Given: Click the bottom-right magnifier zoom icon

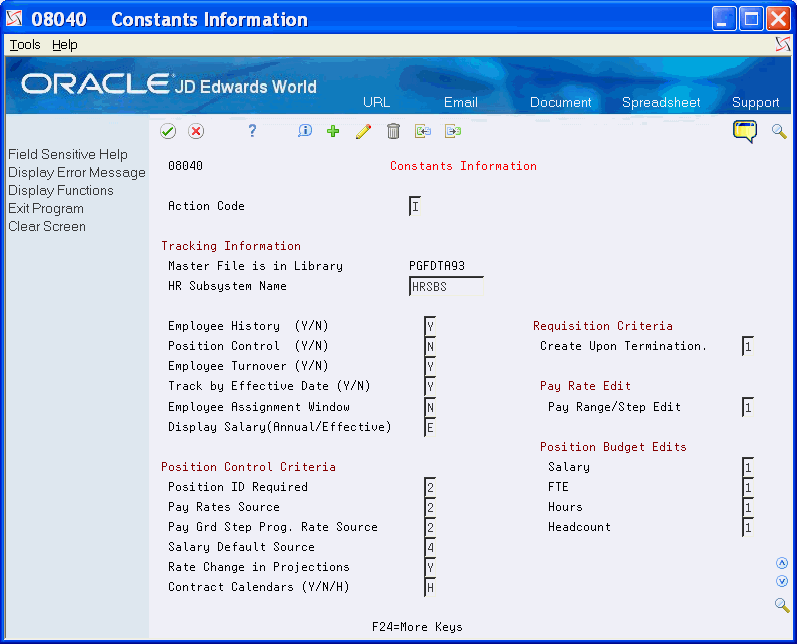Looking at the screenshot, I should pos(782,605).
